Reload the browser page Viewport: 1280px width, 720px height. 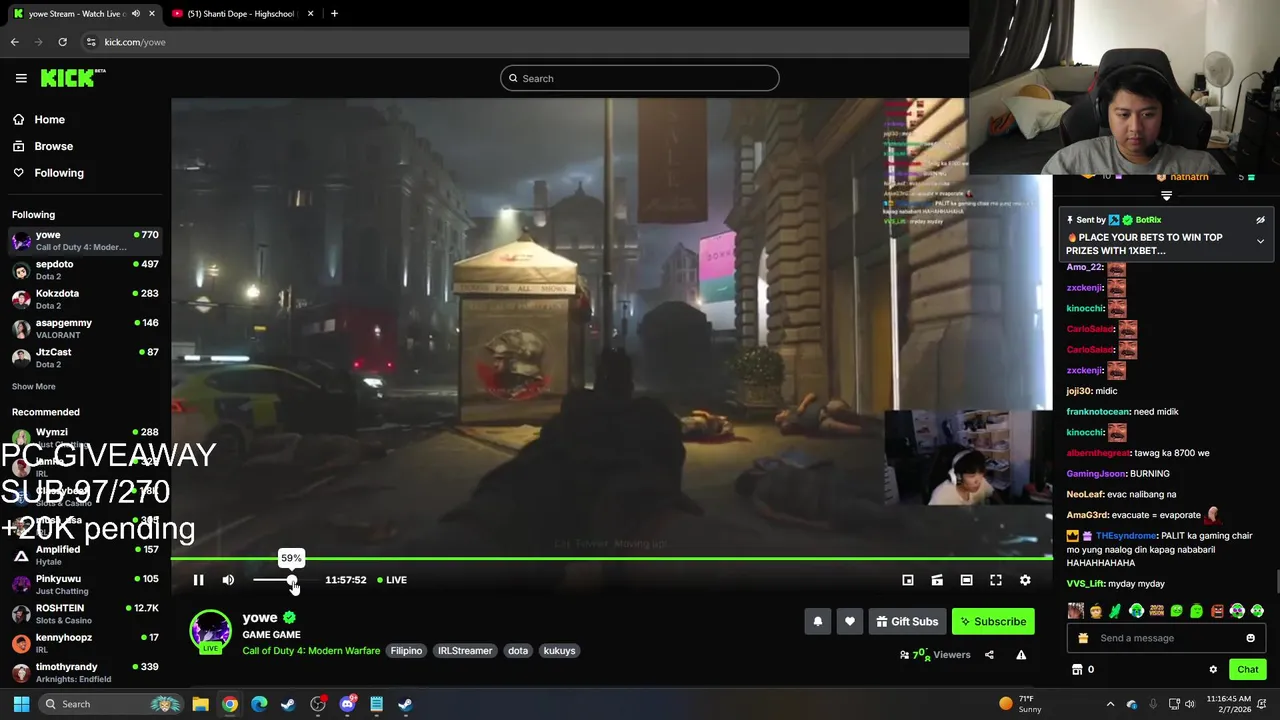click(62, 42)
